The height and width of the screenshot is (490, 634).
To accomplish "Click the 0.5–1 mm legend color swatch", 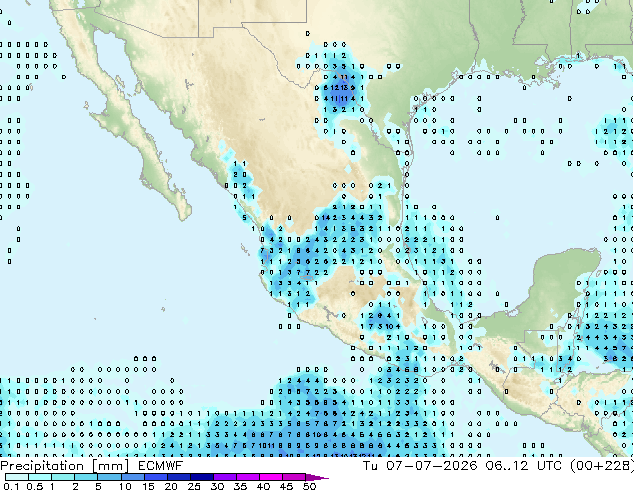I will 40,477.
